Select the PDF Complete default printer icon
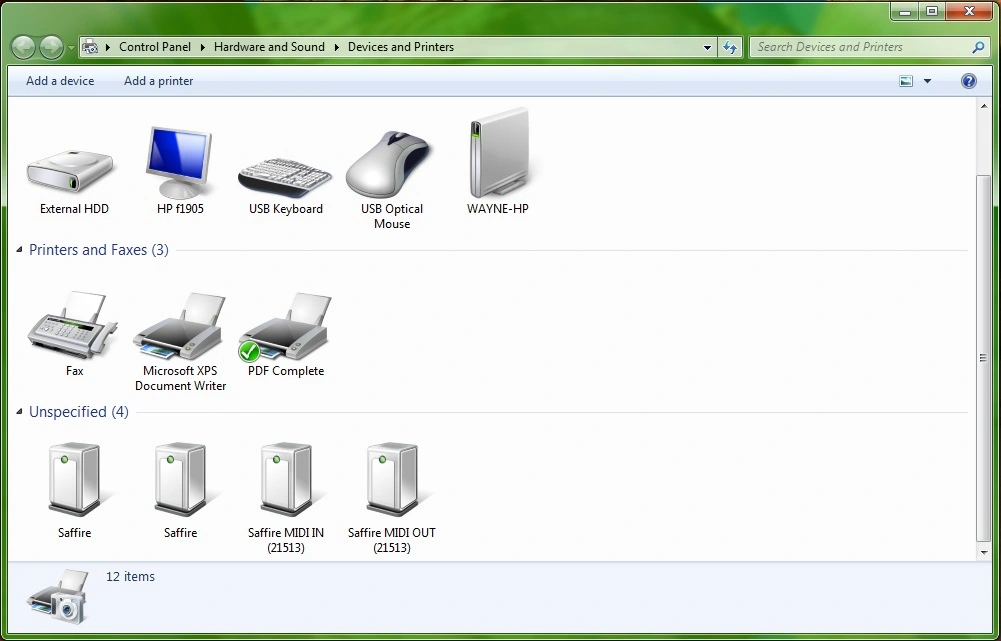 point(285,326)
